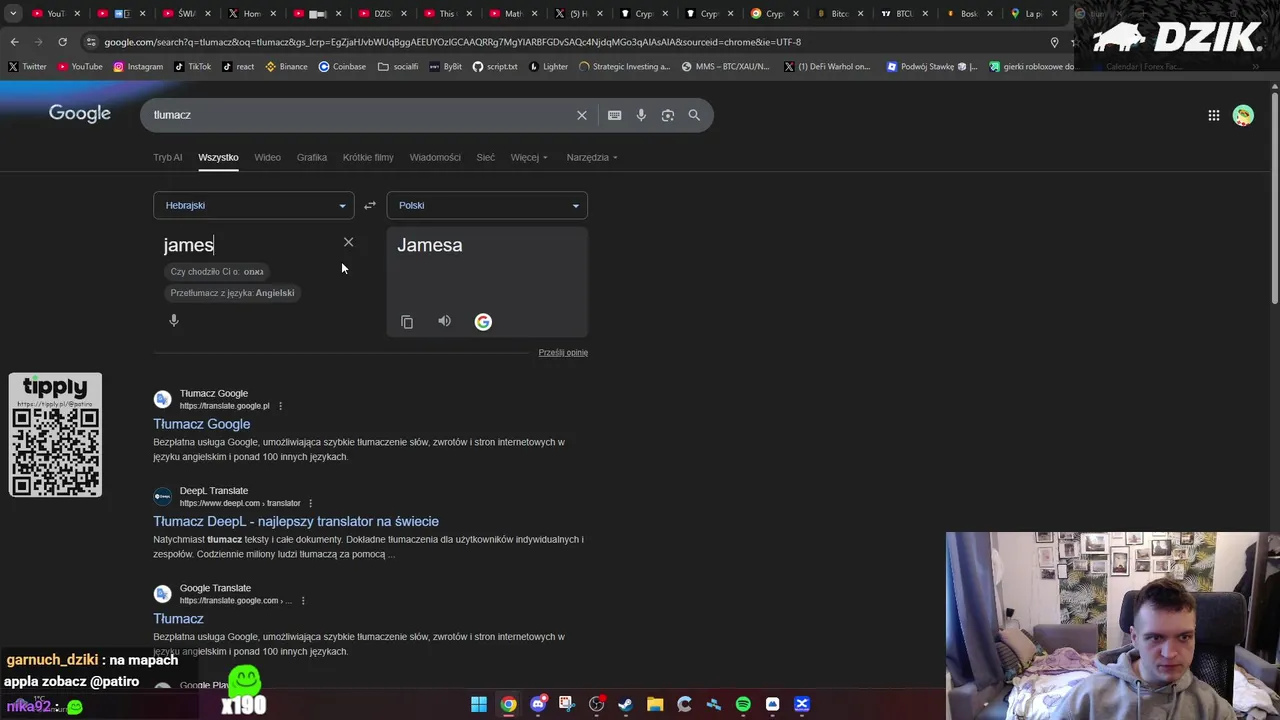Open the Tłumacz Google Translate result
Viewport: 1280px width, 720px height.
(x=178, y=618)
